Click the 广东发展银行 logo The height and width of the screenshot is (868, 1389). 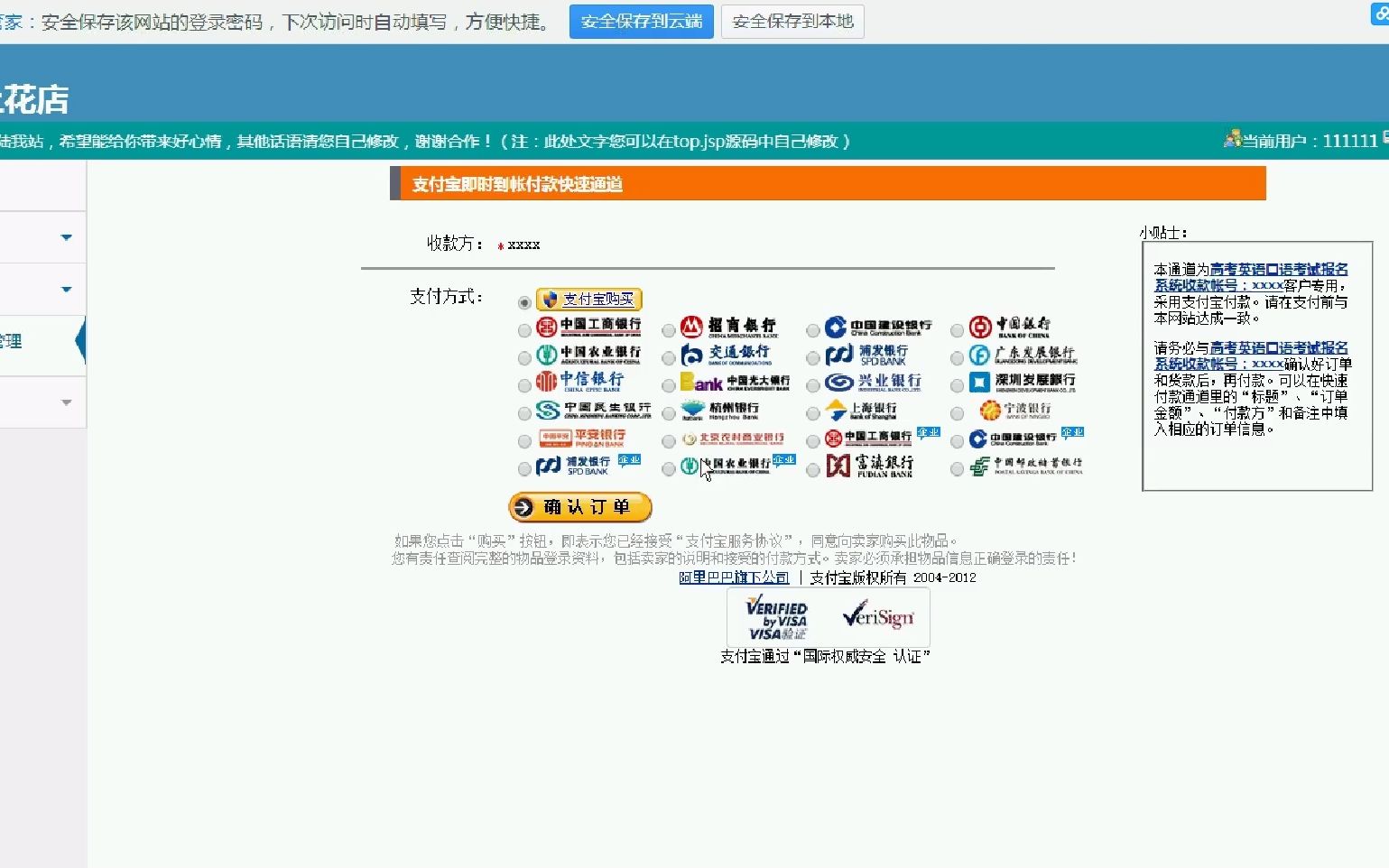point(1023,355)
